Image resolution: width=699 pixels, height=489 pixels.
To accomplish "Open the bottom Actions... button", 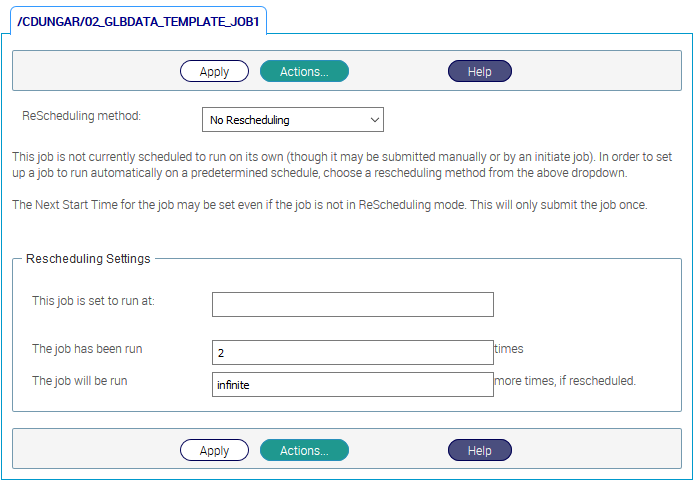I will click(x=304, y=450).
